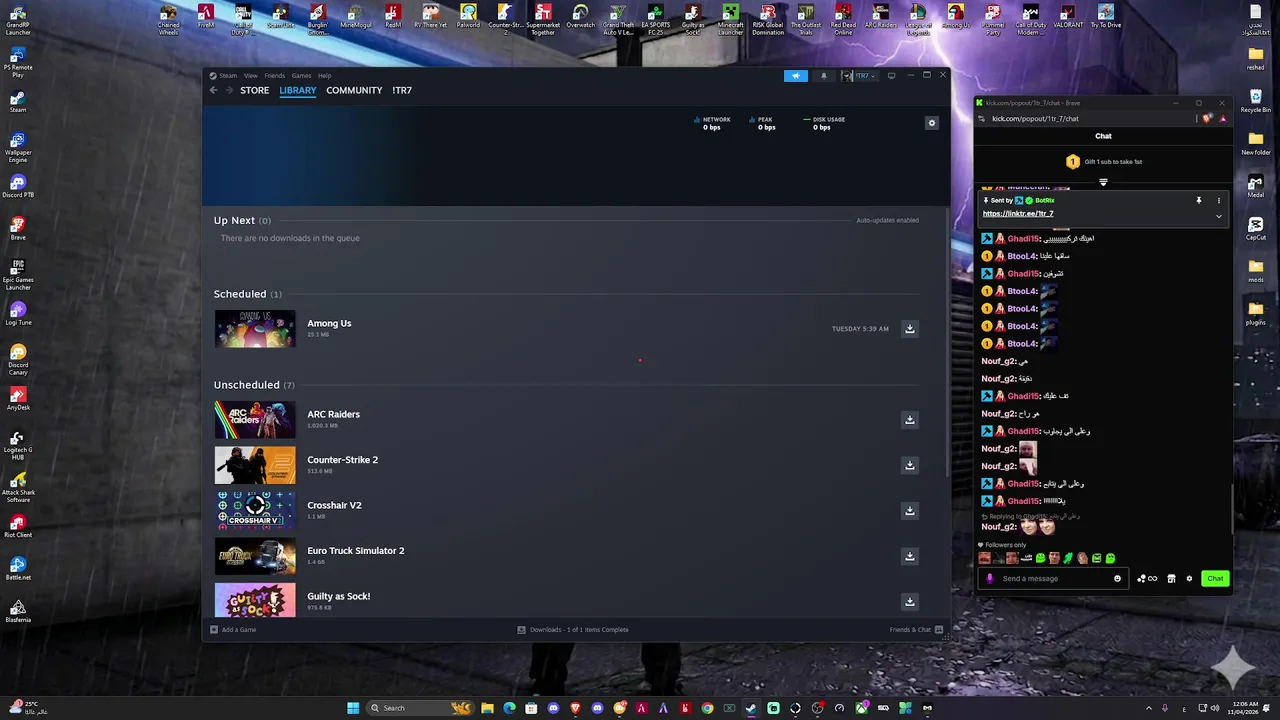Image resolution: width=1280 pixels, height=720 pixels.
Task: Switch to the LIBRARY tab
Action: tap(298, 90)
